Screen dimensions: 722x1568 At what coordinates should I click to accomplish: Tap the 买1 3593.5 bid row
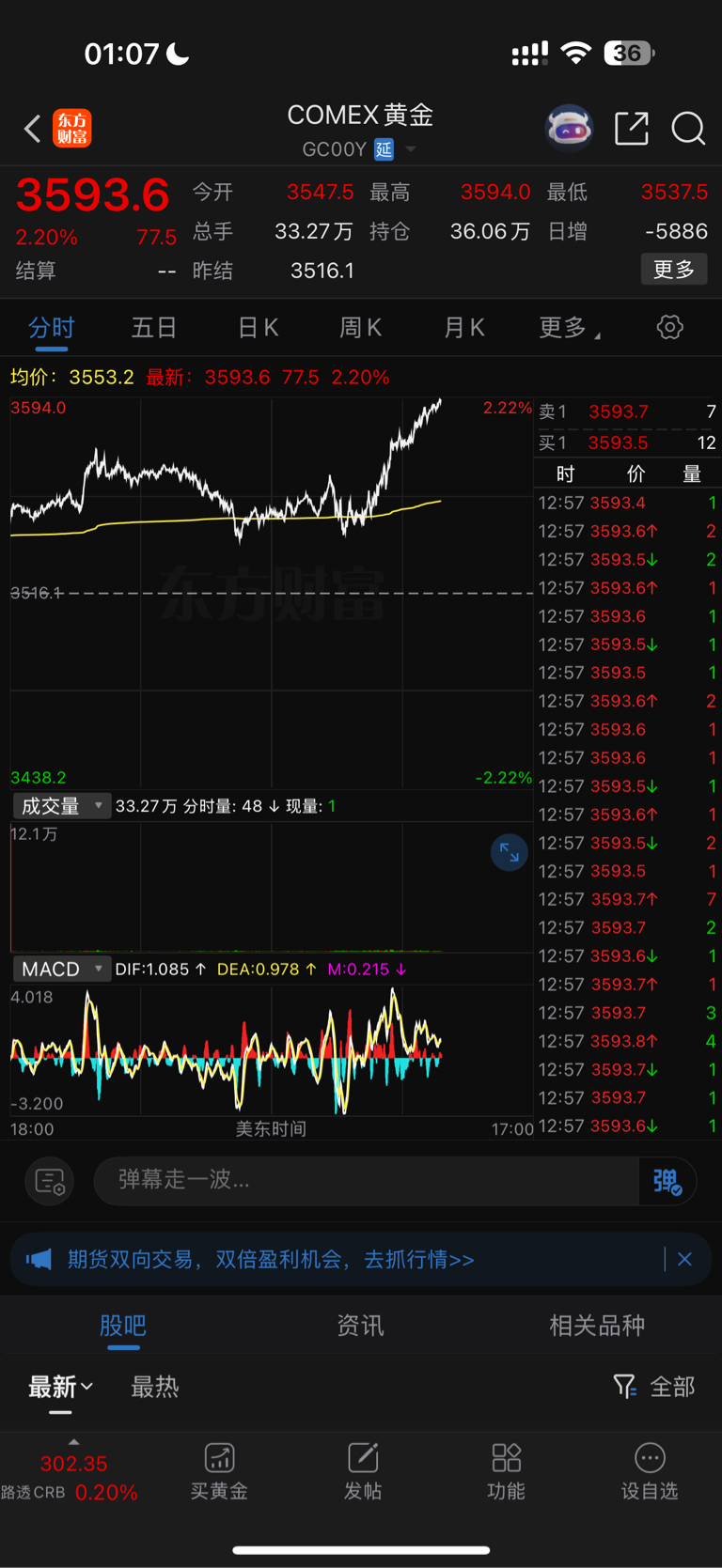[627, 442]
